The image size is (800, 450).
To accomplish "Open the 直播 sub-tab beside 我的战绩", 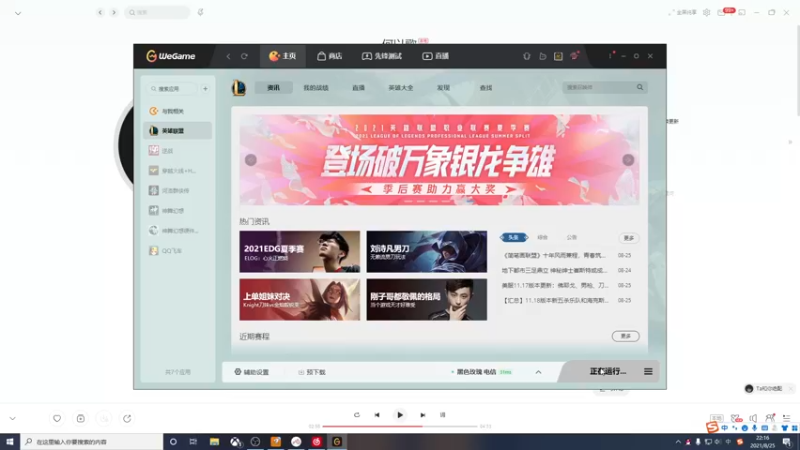I will coord(358,88).
